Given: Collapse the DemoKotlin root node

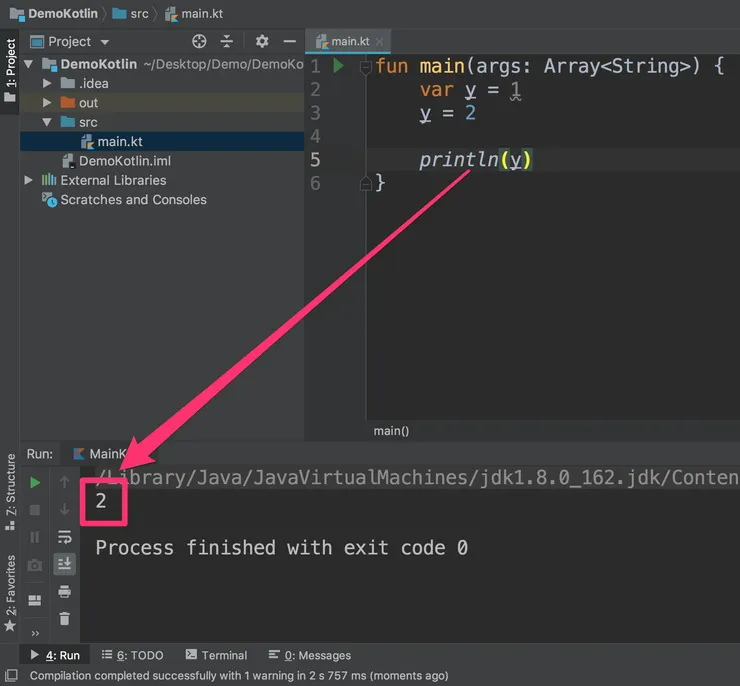Looking at the screenshot, I should 28,64.
